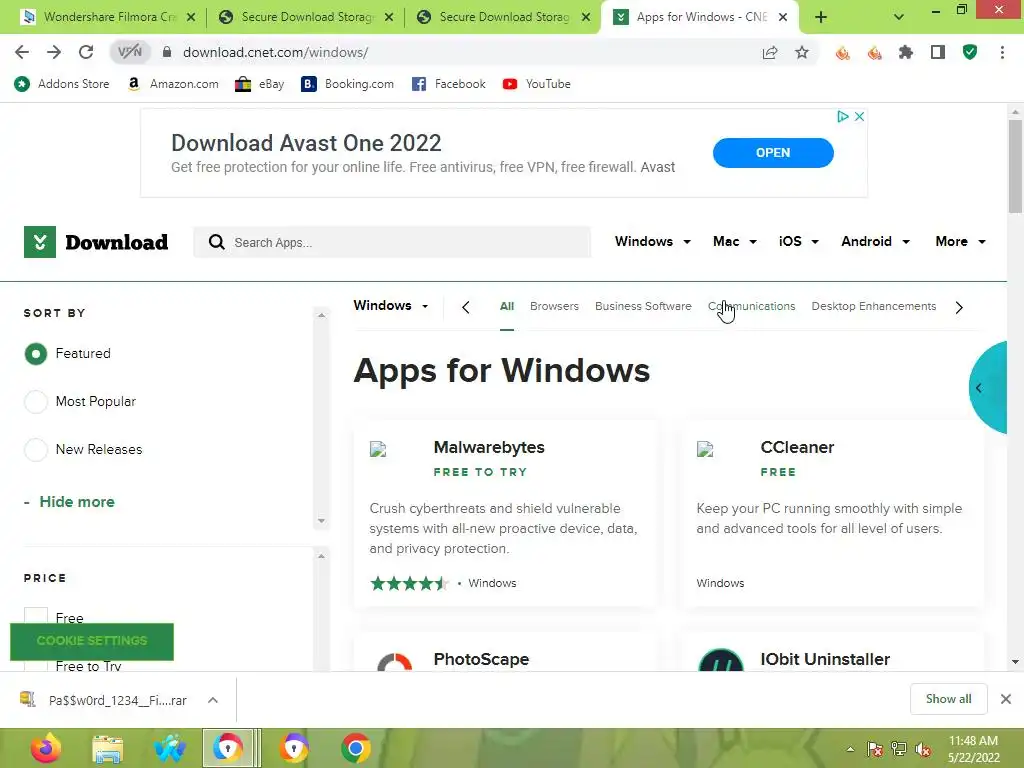The width and height of the screenshot is (1024, 768).
Task: Select the All category tab
Action: (507, 306)
